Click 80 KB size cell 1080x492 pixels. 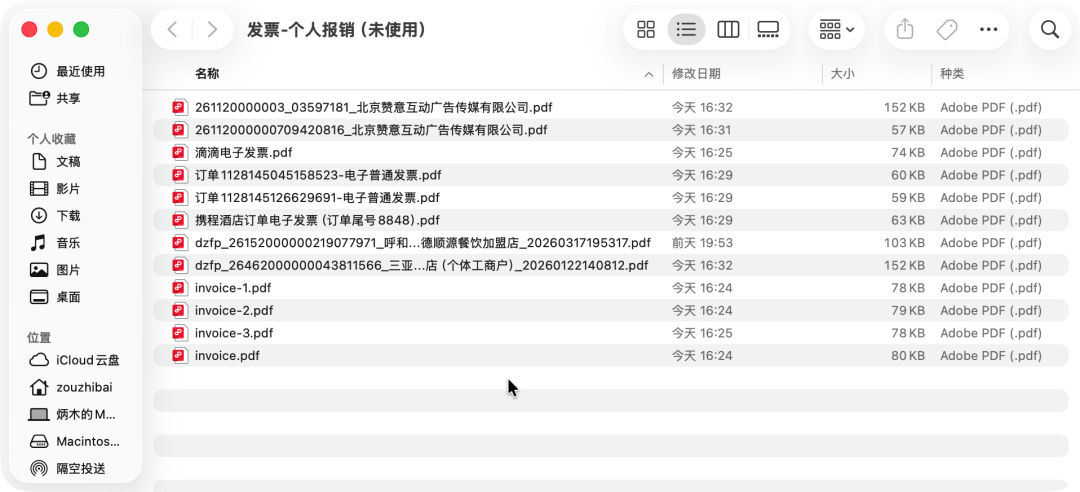click(x=908, y=356)
